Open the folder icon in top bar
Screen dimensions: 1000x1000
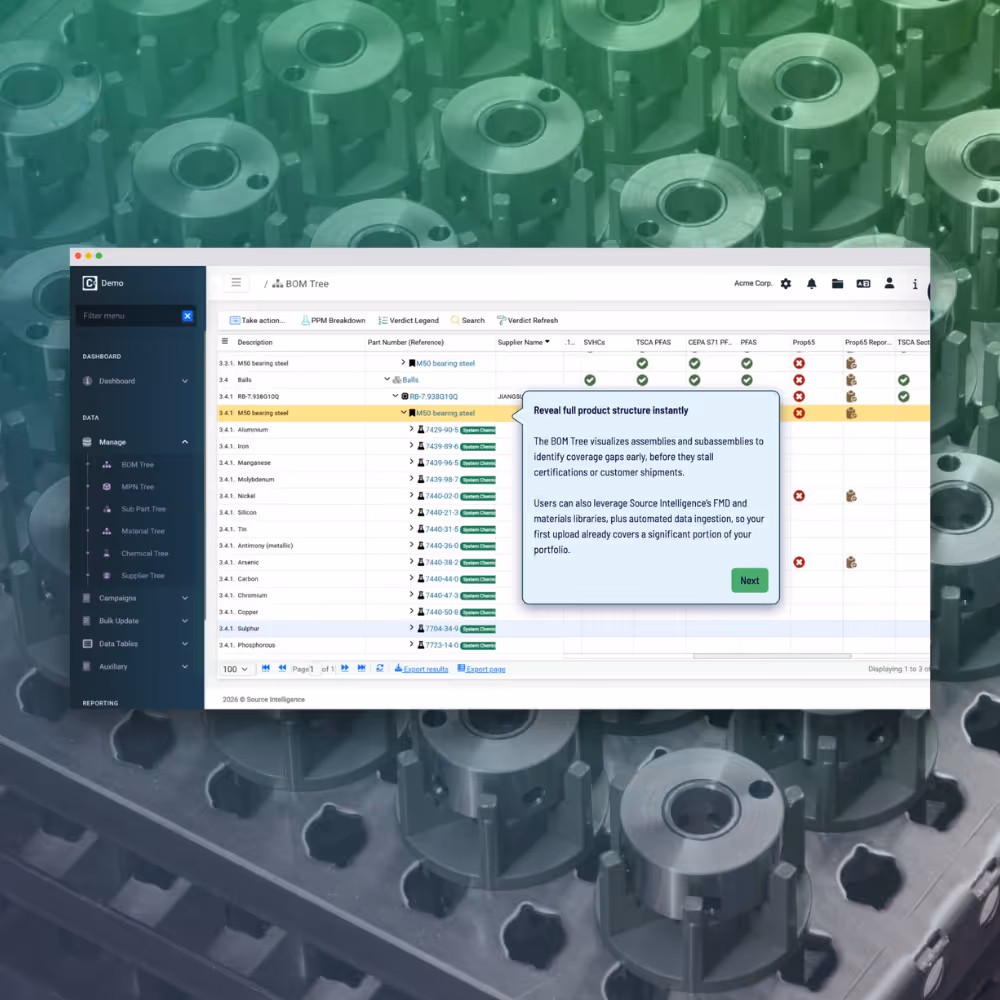837,284
